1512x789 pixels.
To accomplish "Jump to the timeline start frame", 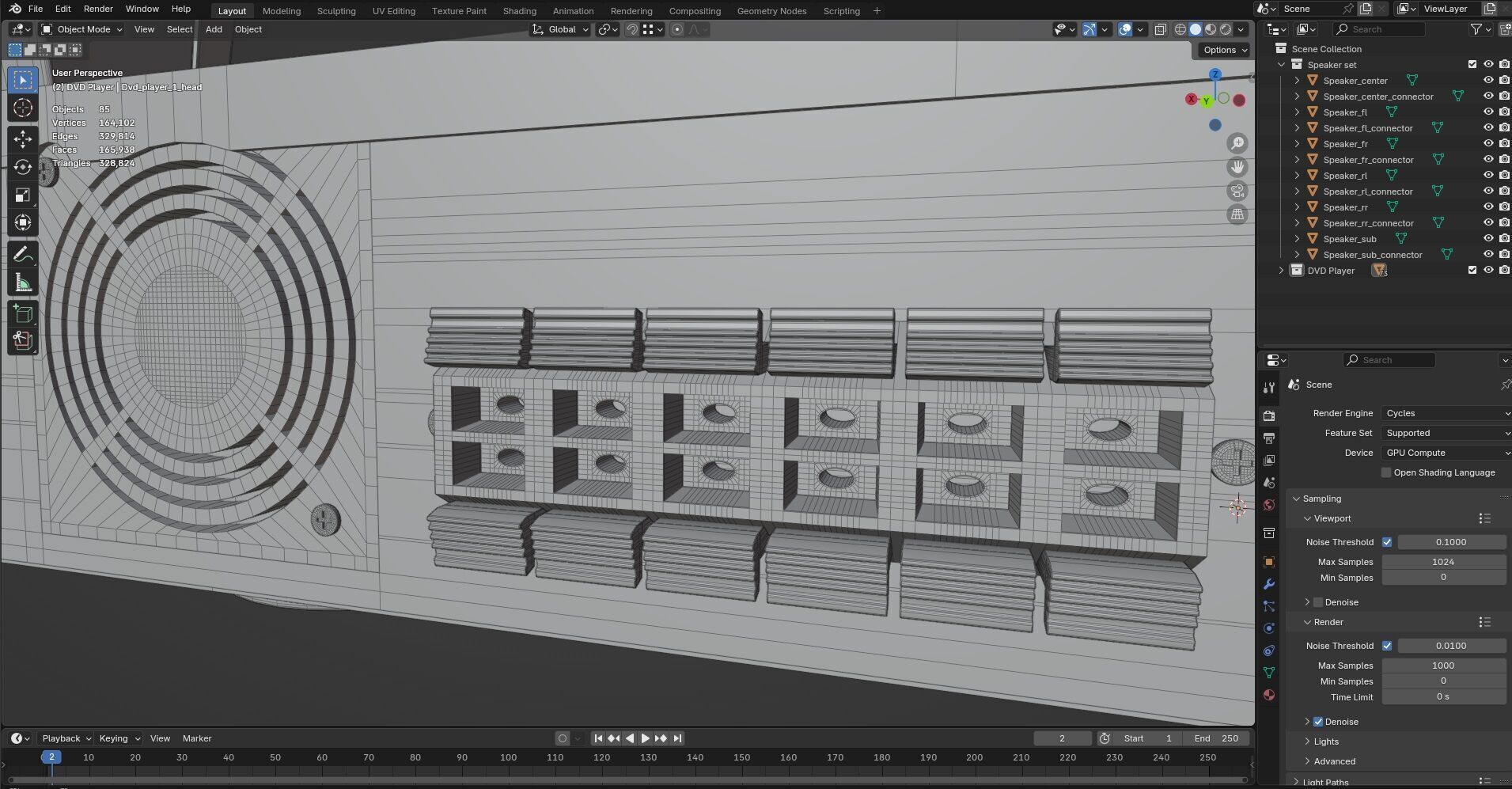I will 598,738.
